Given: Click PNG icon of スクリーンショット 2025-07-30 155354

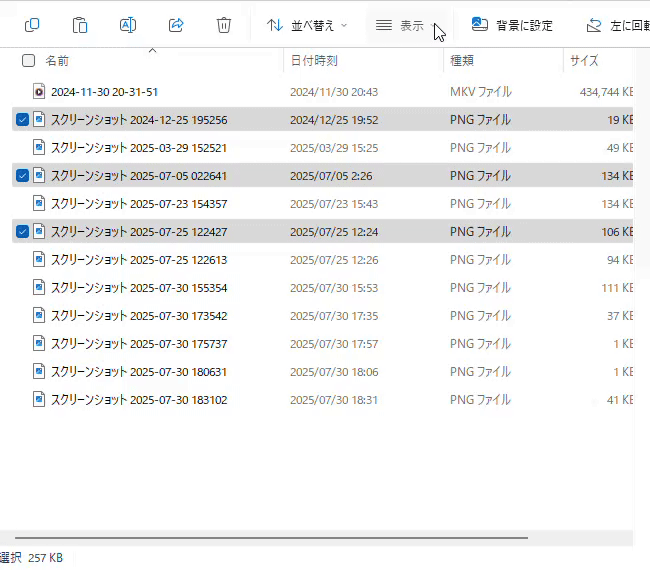Looking at the screenshot, I should point(39,288).
